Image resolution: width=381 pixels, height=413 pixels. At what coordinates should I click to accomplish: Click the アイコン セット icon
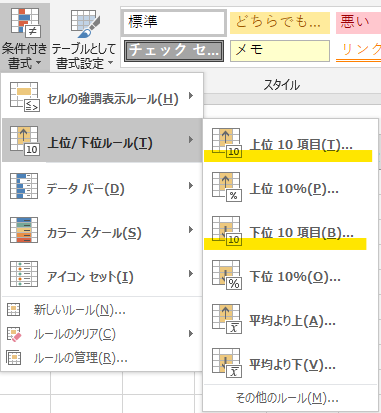24,274
